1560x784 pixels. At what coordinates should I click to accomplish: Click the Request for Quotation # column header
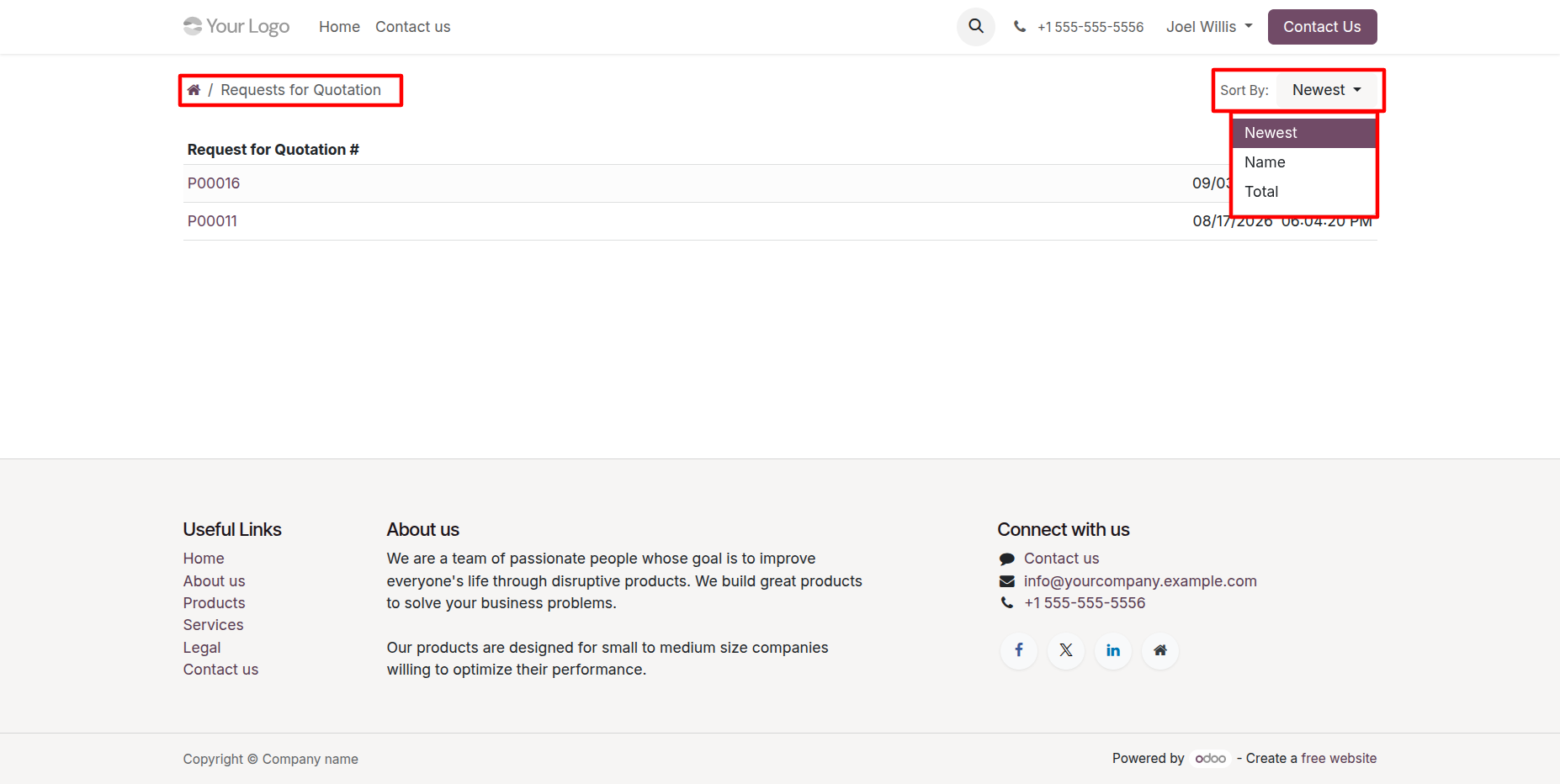click(x=273, y=150)
